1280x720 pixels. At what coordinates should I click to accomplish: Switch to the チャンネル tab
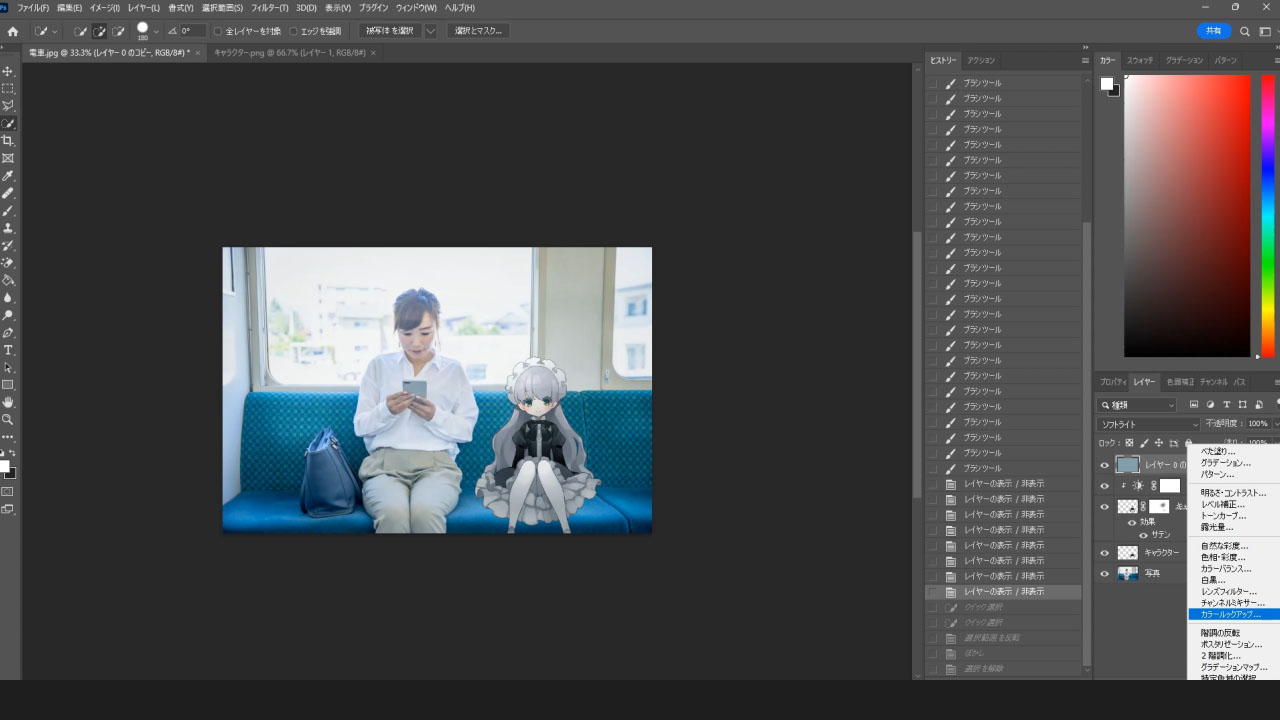[x=1213, y=382]
